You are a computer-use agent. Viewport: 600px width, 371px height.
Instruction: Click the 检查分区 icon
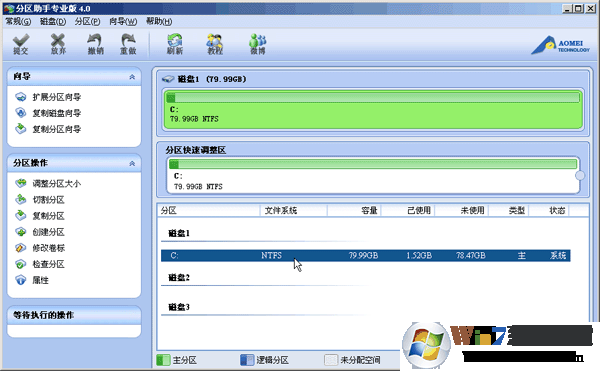21,264
